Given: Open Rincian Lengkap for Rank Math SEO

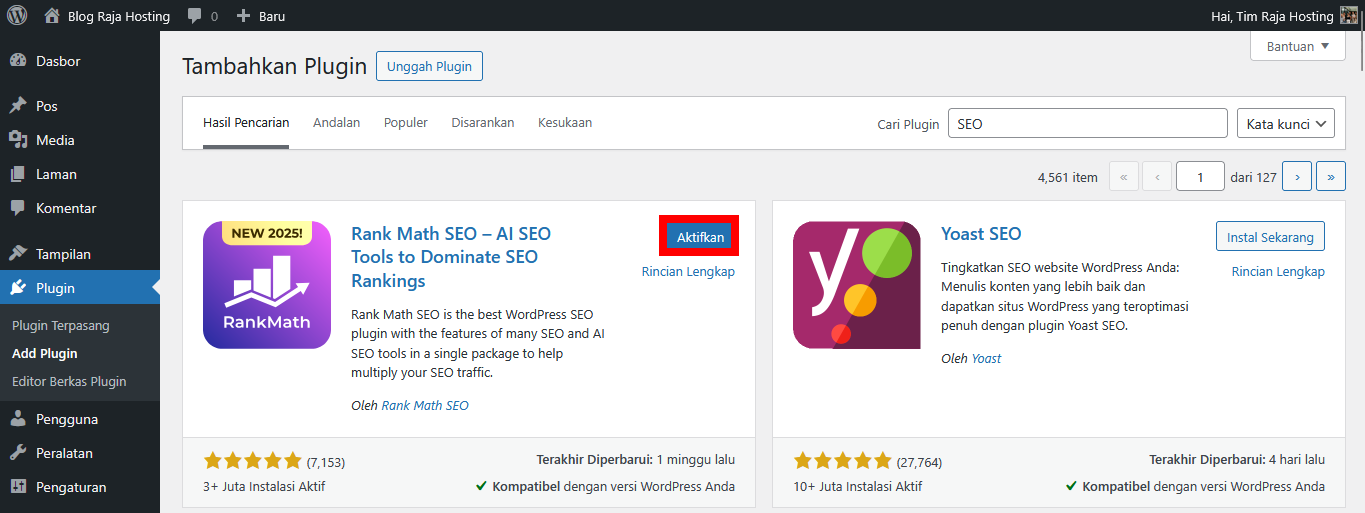Looking at the screenshot, I should tap(688, 271).
